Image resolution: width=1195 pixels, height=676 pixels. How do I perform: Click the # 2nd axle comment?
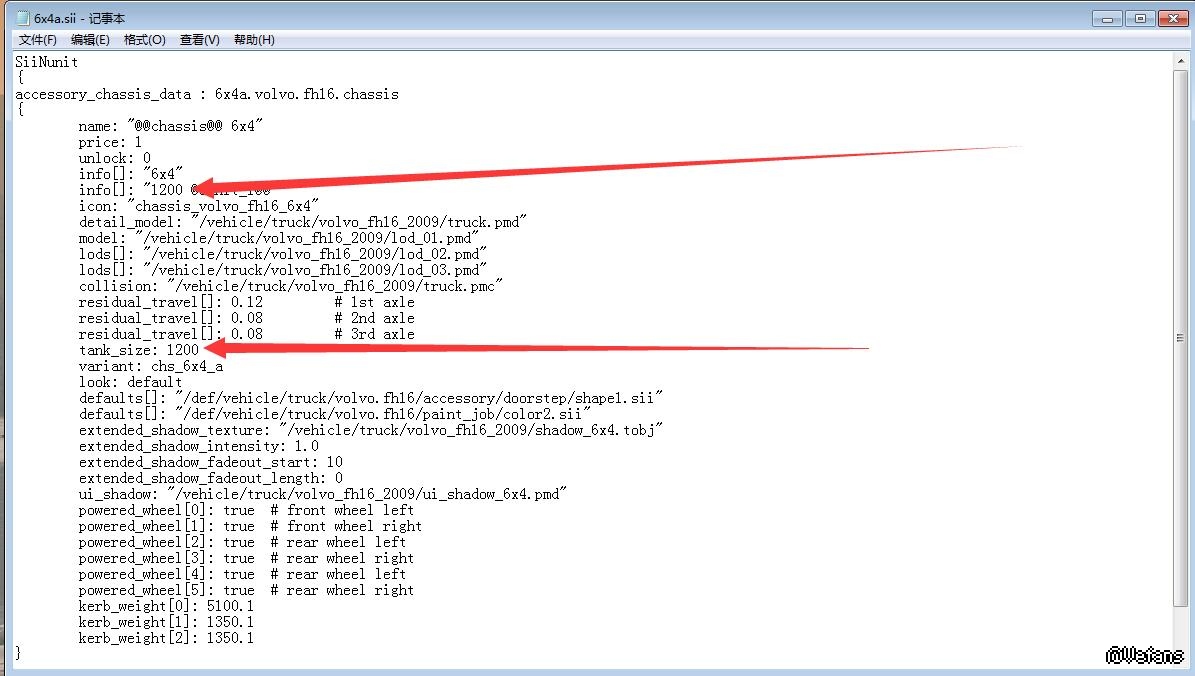[x=374, y=318]
